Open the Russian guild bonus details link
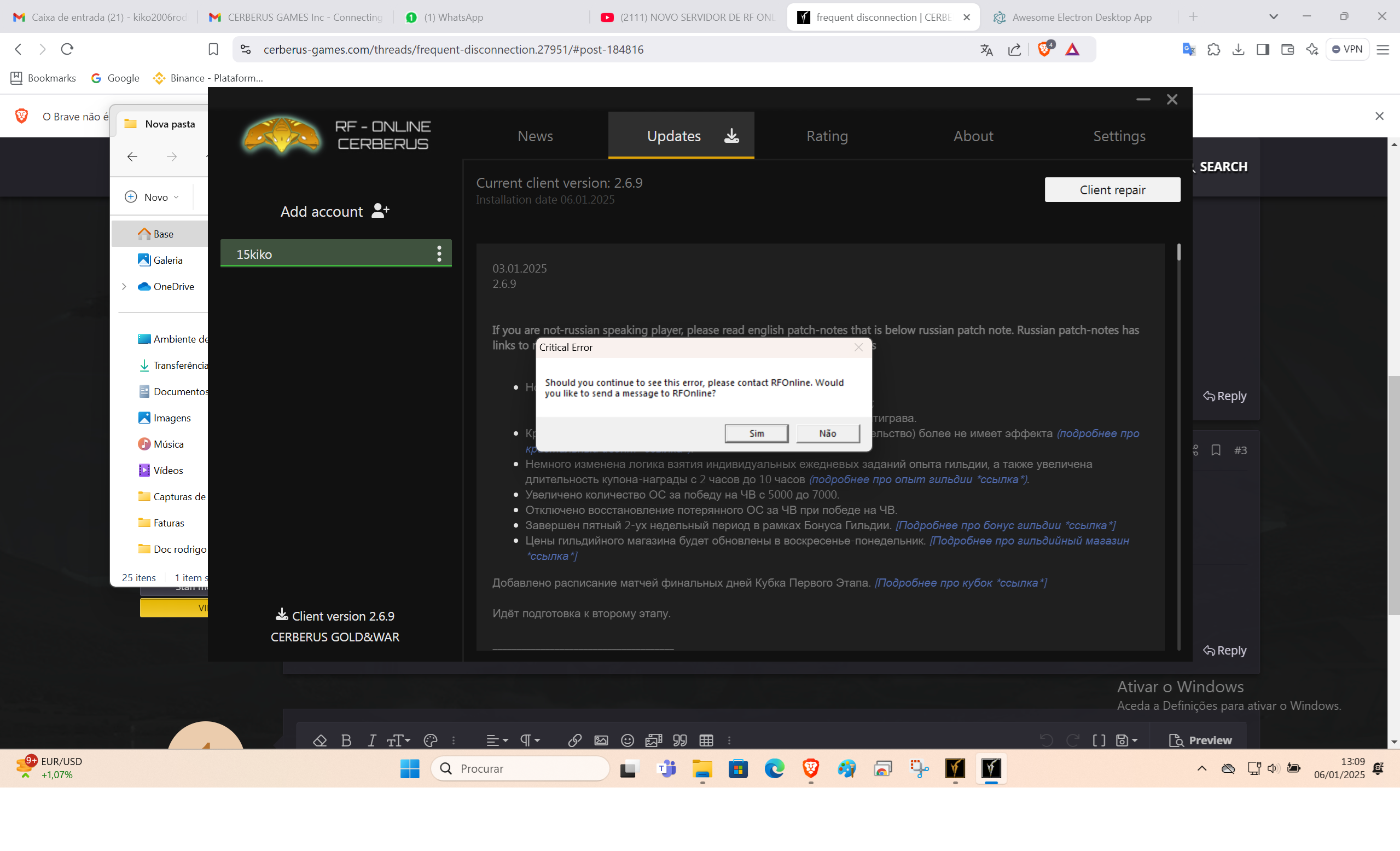 (x=1005, y=525)
